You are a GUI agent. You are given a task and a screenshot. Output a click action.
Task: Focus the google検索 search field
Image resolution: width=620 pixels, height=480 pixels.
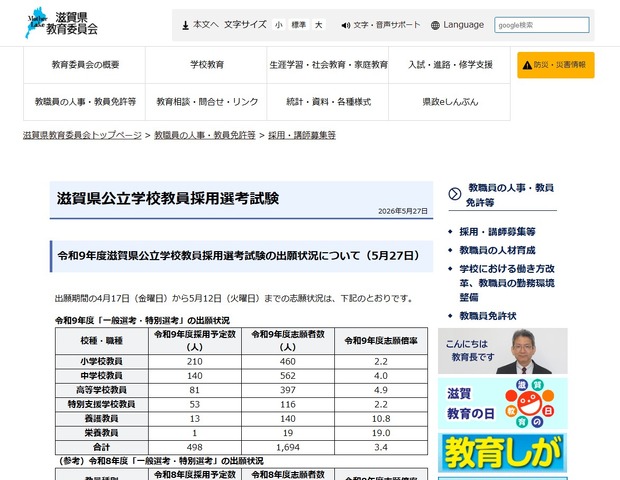pos(542,25)
